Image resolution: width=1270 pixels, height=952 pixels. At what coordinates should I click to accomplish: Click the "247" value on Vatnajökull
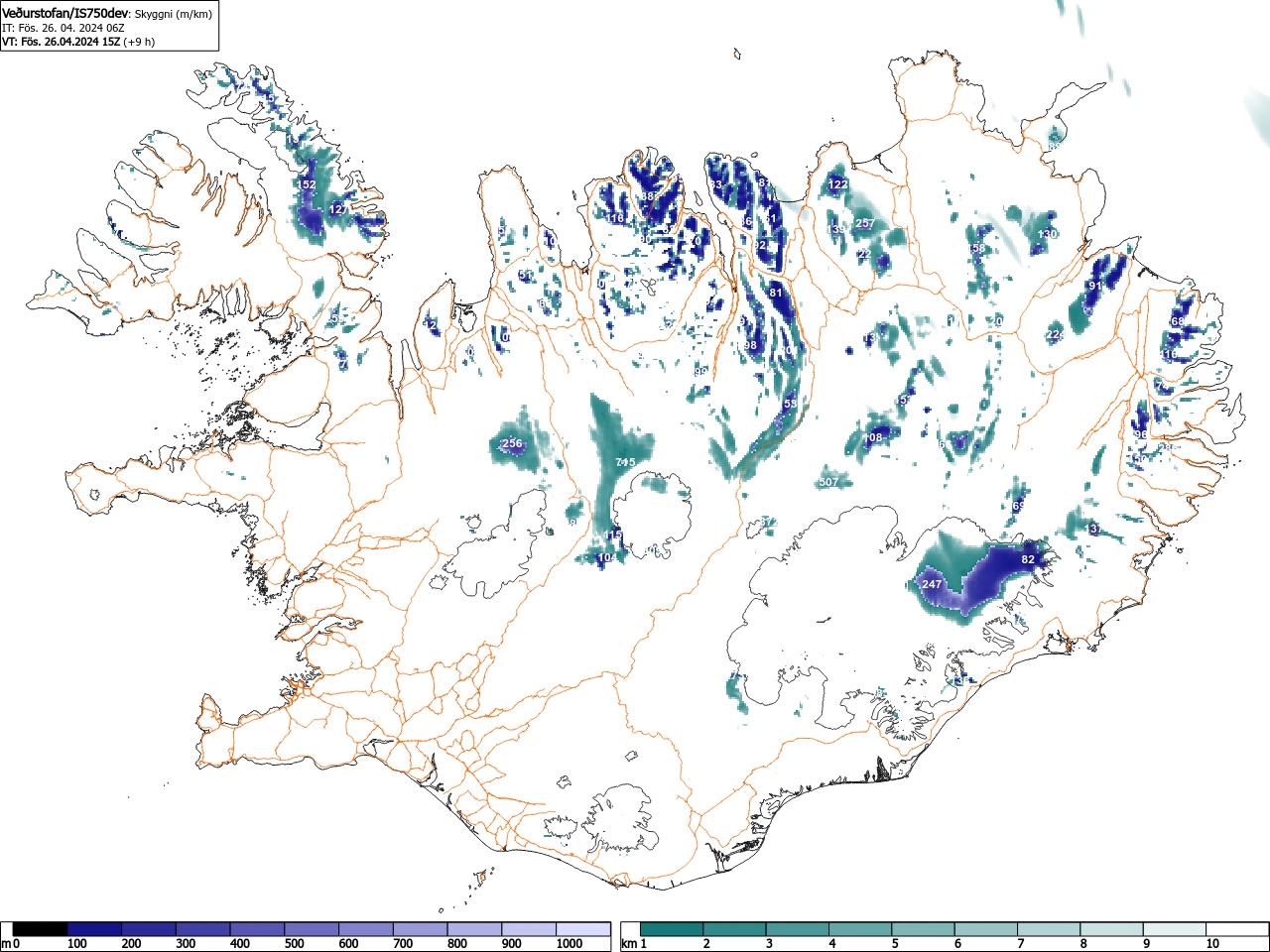coord(932,585)
